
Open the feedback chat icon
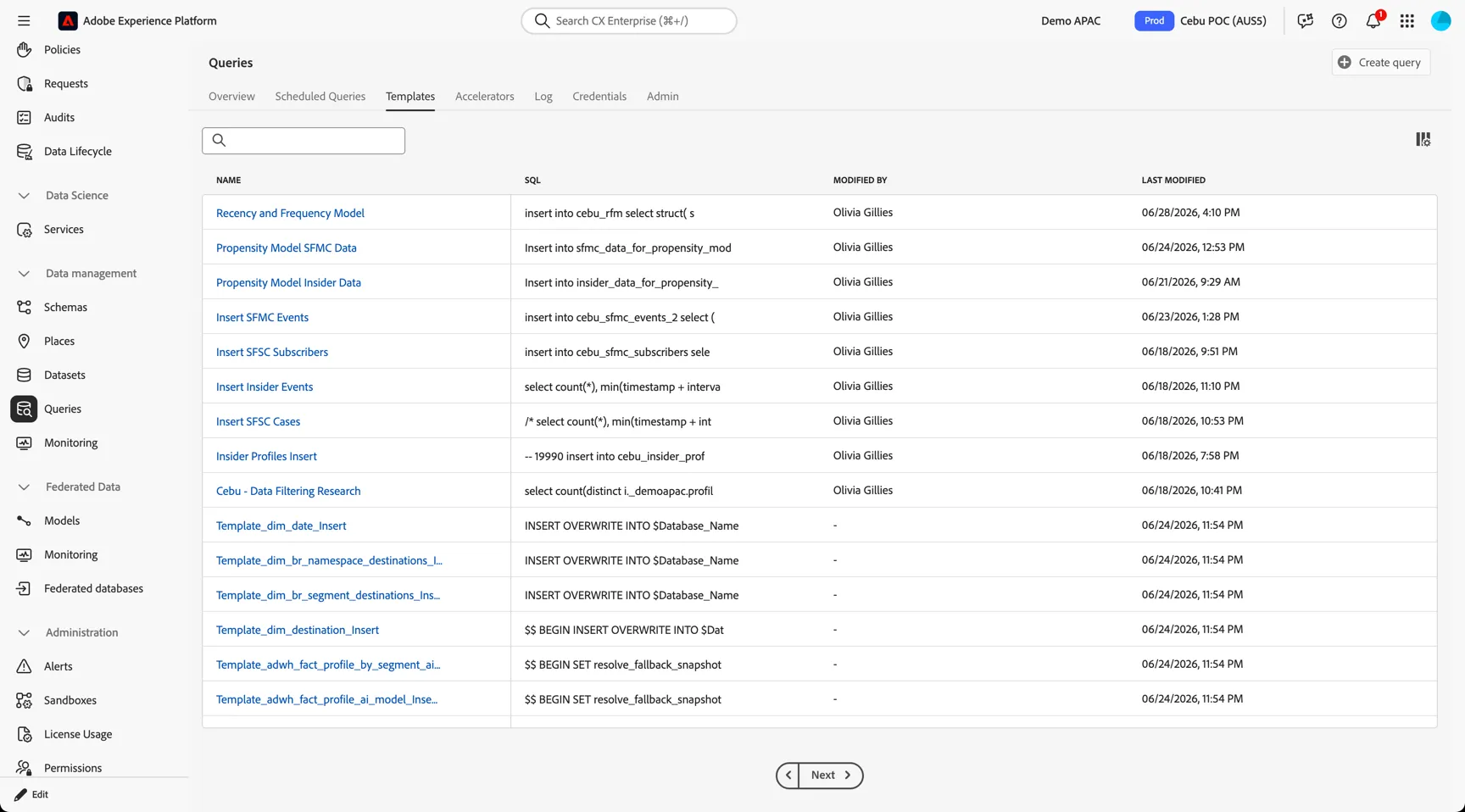(1306, 20)
